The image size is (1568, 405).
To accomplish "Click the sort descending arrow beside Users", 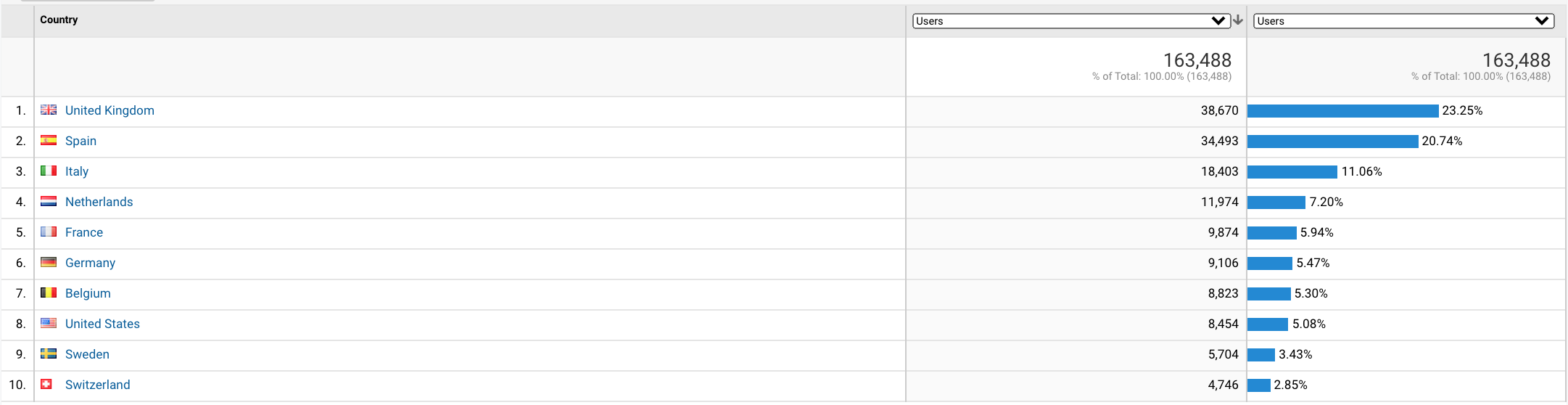I will click(1238, 20).
